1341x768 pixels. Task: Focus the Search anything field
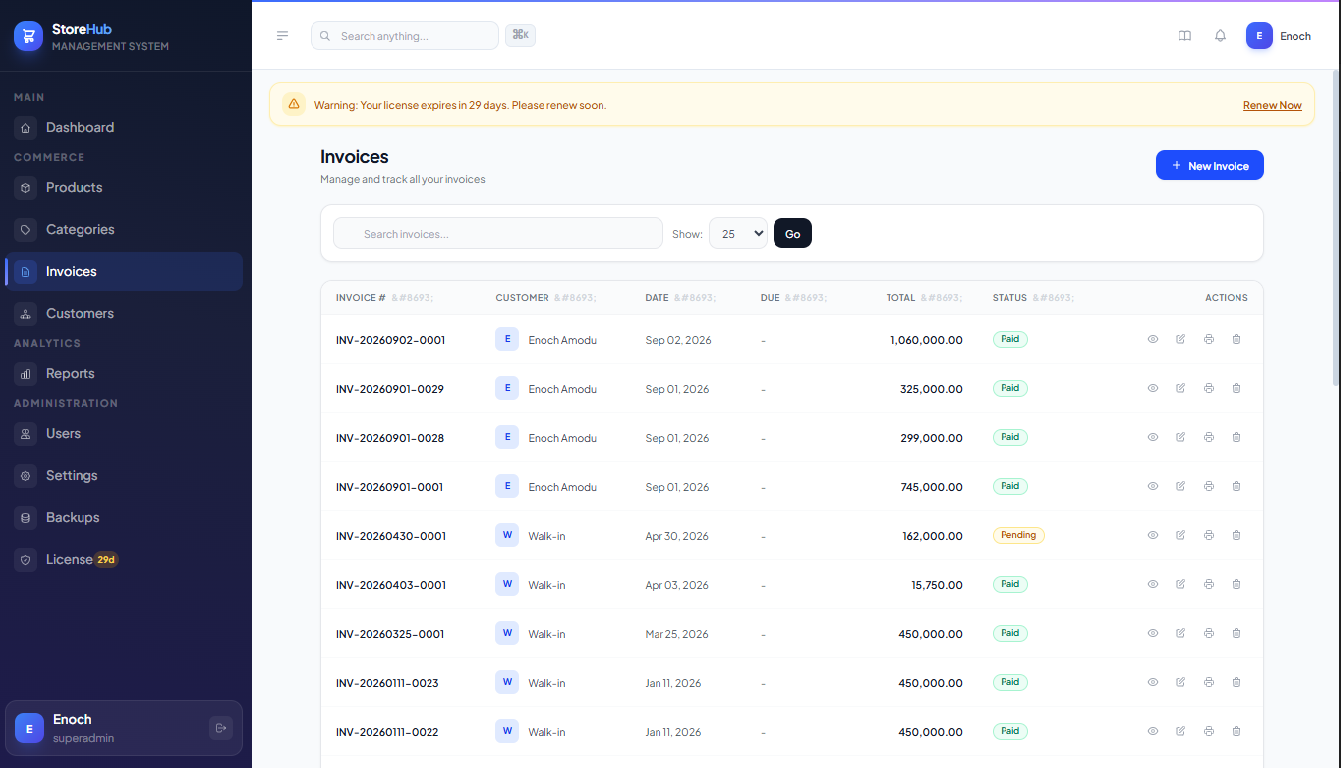click(405, 36)
